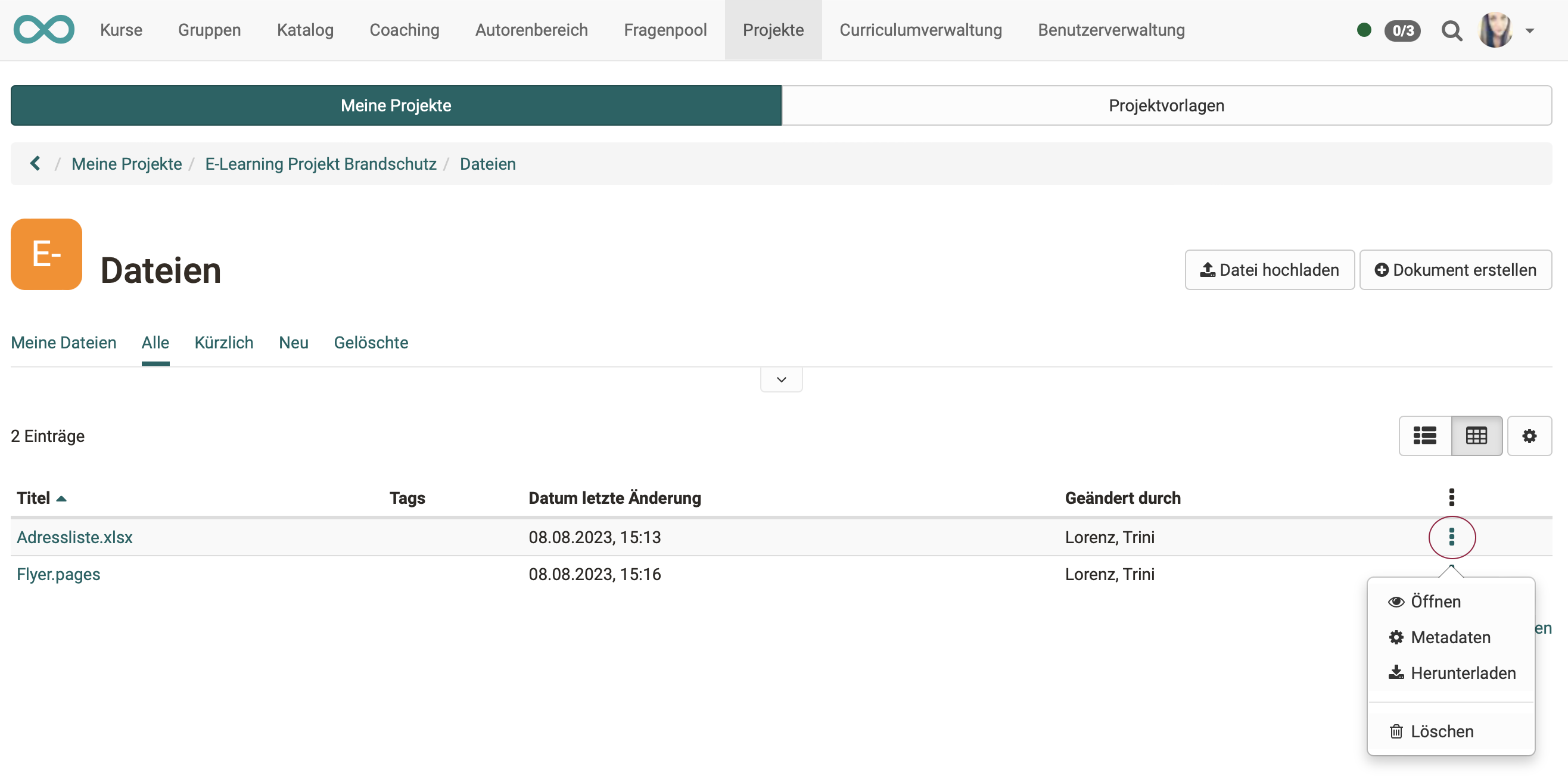This screenshot has height=779, width=1568.
Task: Switch to list view layout
Action: point(1424,436)
